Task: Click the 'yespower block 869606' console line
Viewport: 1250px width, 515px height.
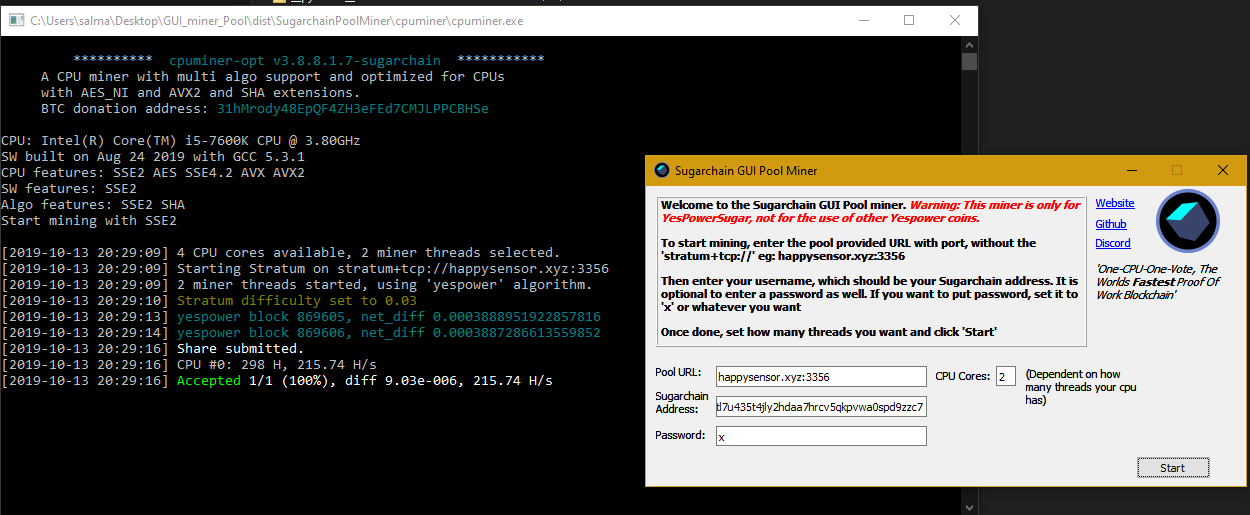Action: (301, 333)
